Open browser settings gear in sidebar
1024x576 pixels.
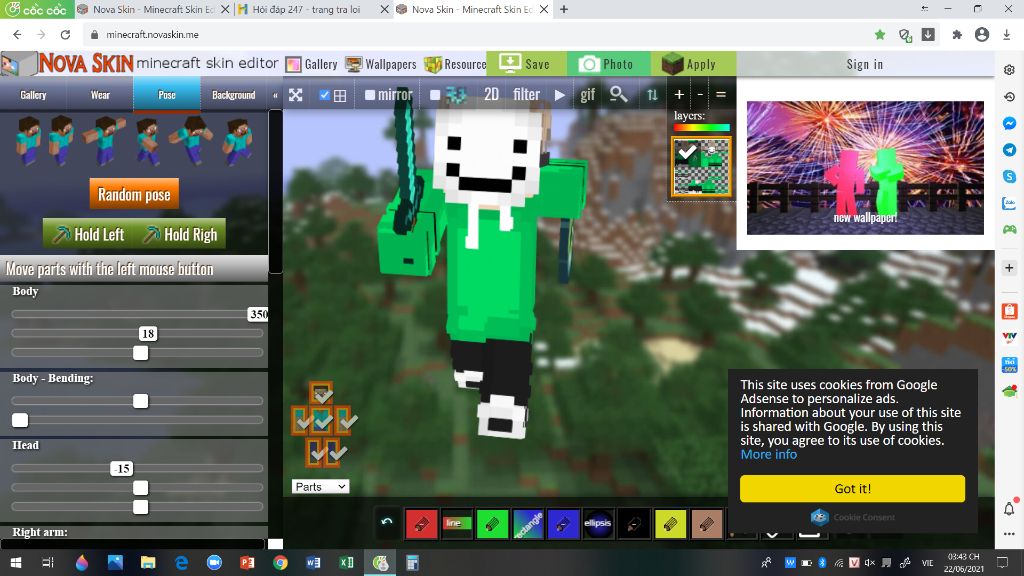pos(1009,70)
